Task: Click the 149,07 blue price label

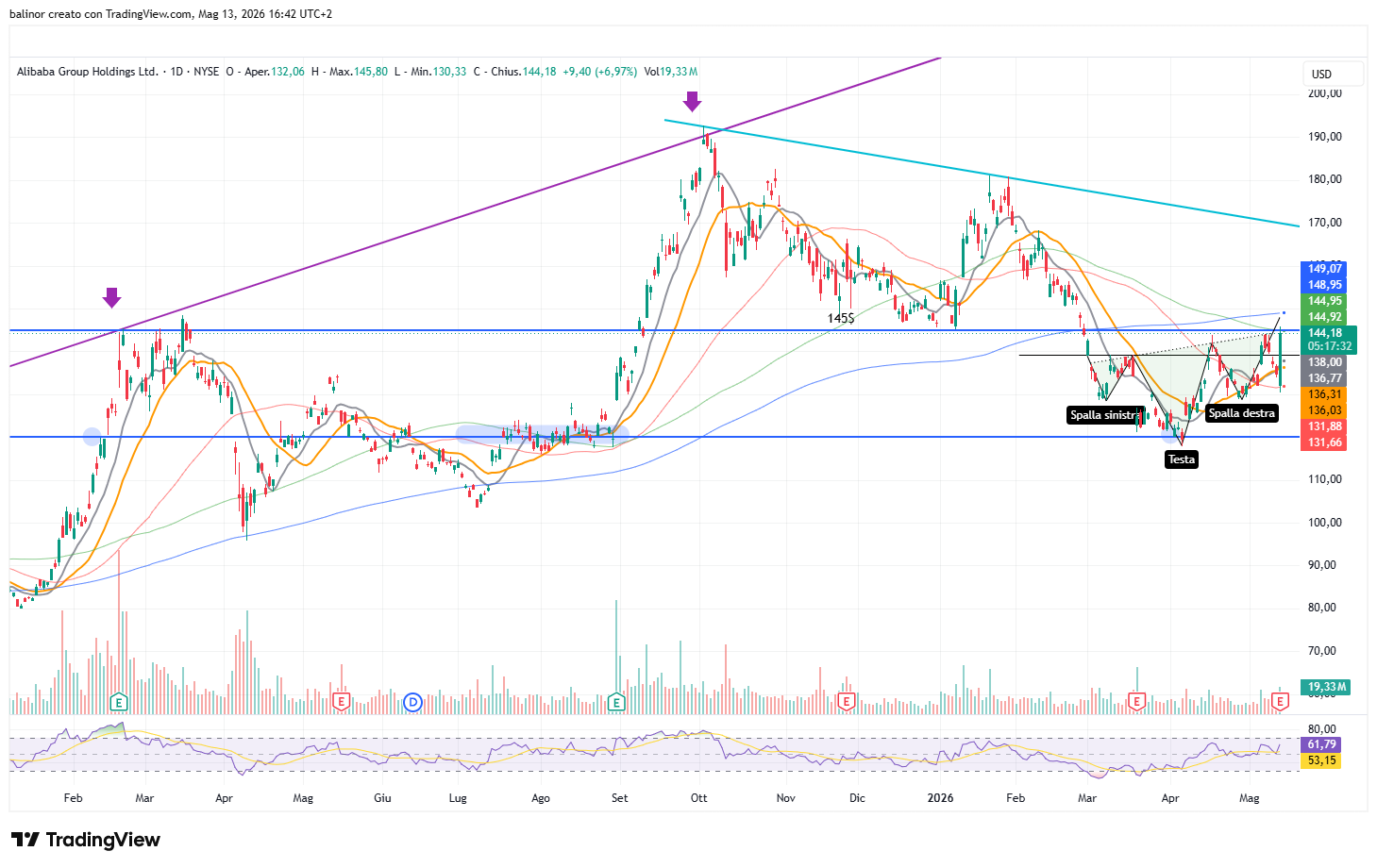Action: coord(1324,269)
